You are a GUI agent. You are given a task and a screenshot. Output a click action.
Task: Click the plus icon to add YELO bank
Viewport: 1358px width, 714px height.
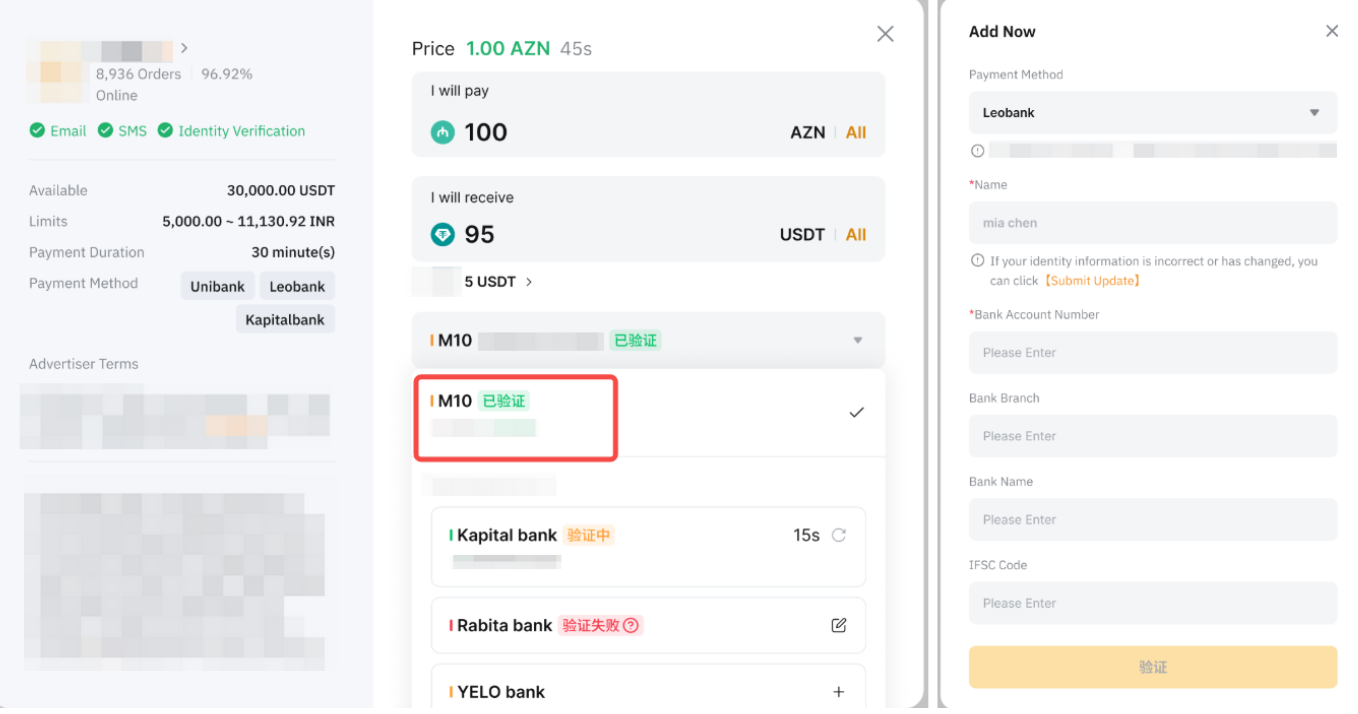(838, 692)
